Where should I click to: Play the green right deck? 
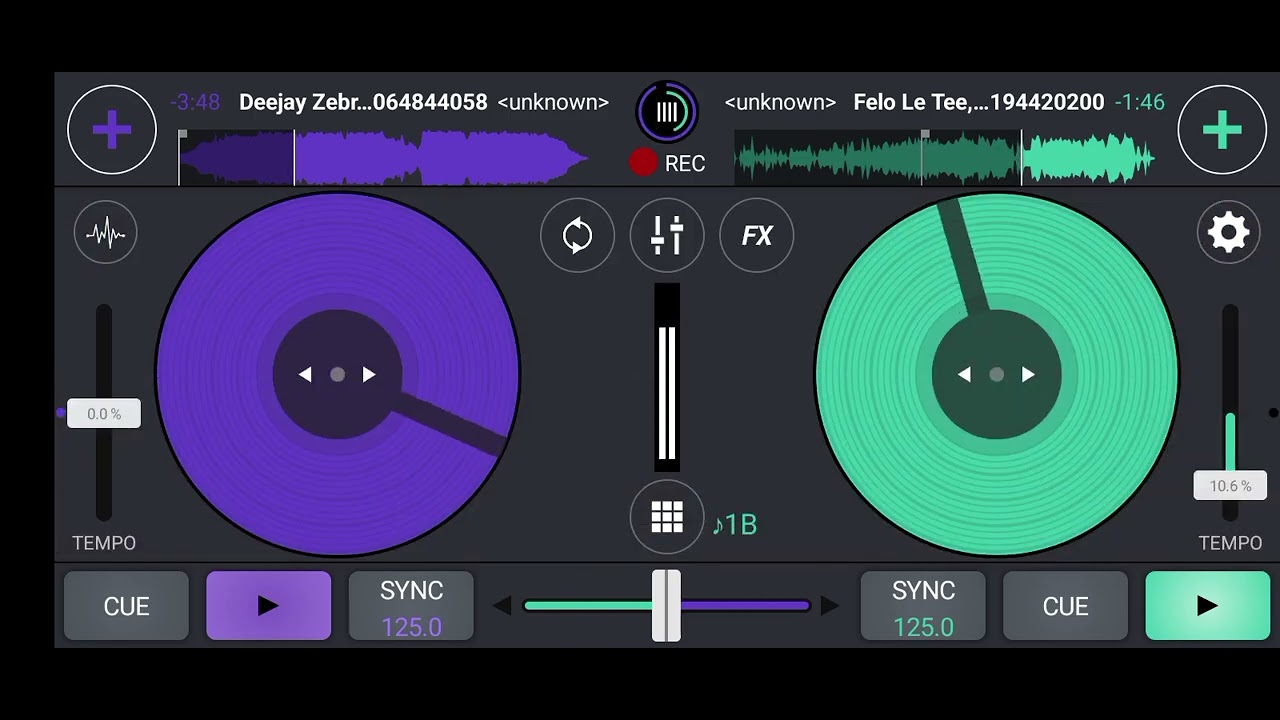1207,606
